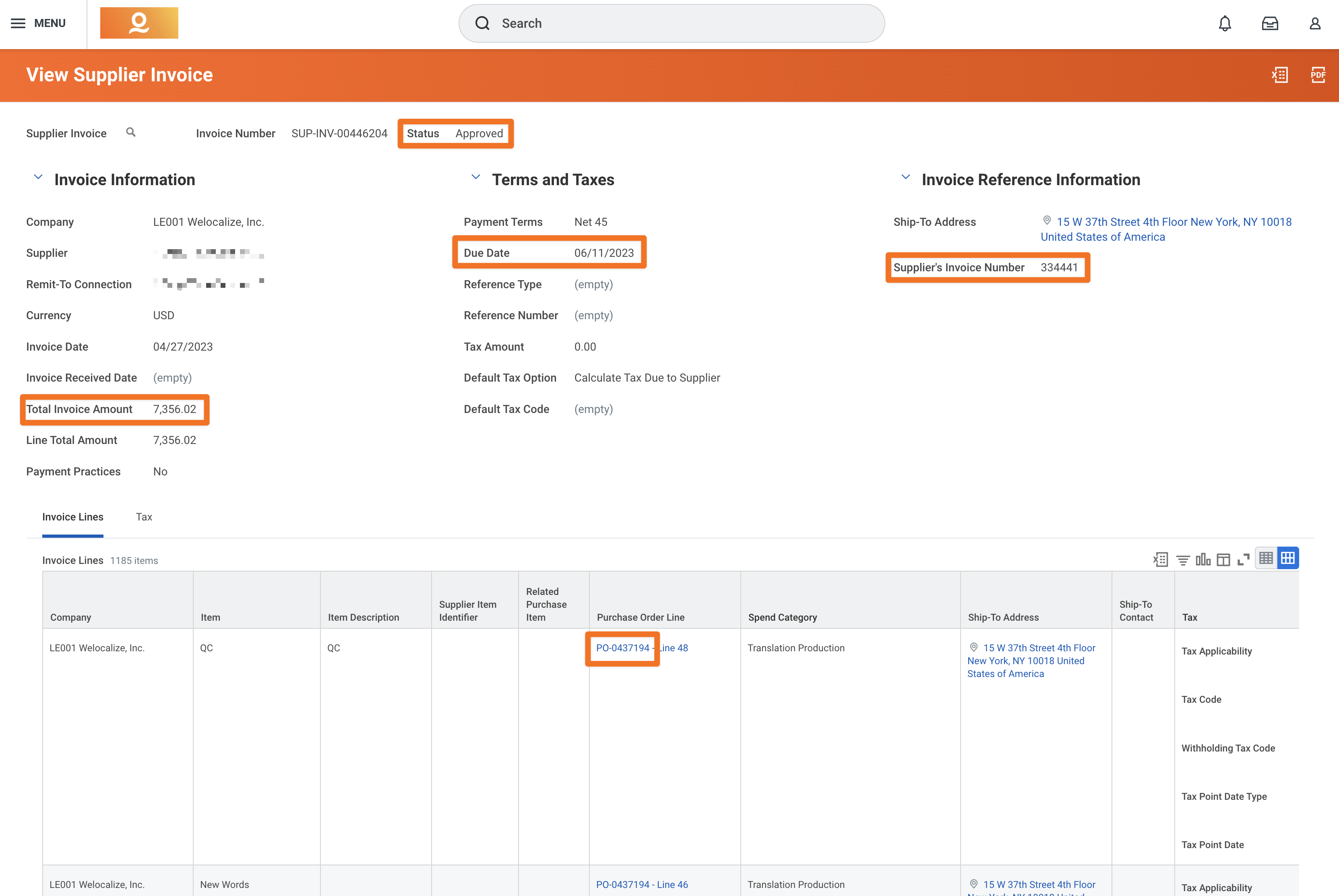Open PO-0437194 - Line 46 link

(642, 885)
